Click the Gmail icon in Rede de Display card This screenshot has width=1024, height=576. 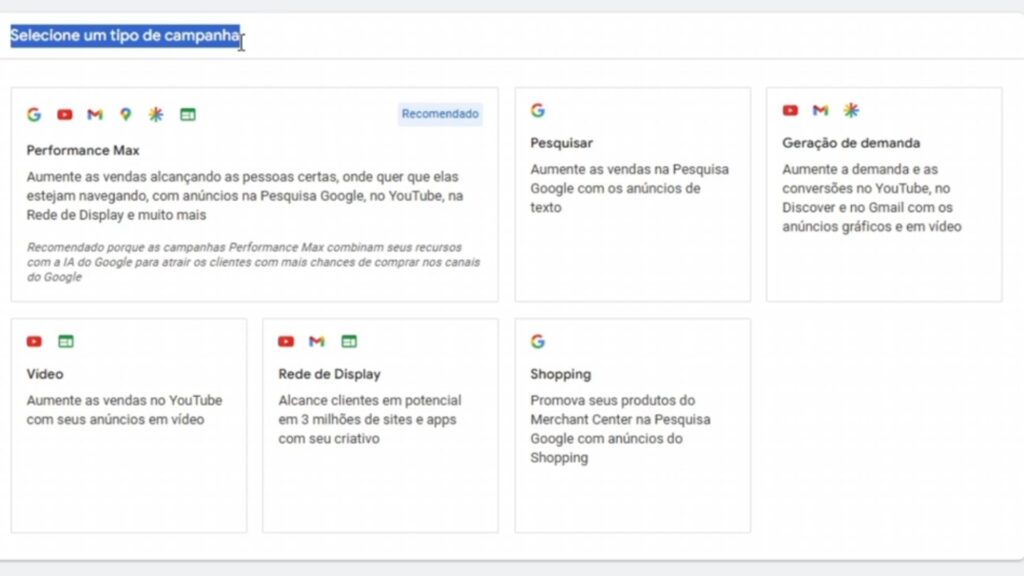click(317, 342)
